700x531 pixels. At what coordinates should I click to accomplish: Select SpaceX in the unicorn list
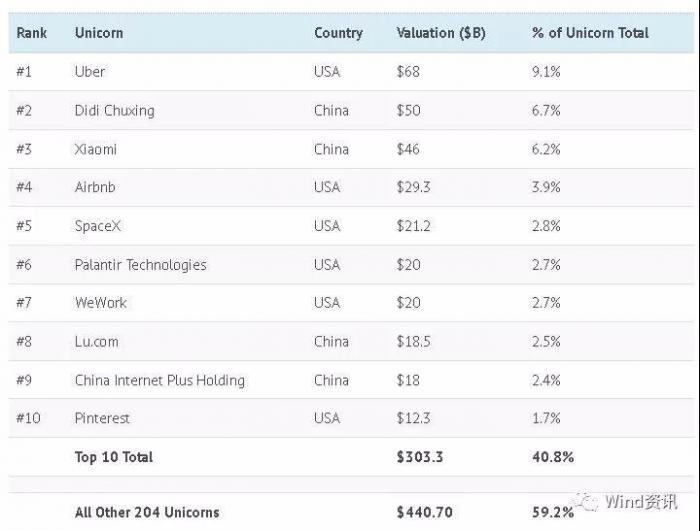coord(97,226)
